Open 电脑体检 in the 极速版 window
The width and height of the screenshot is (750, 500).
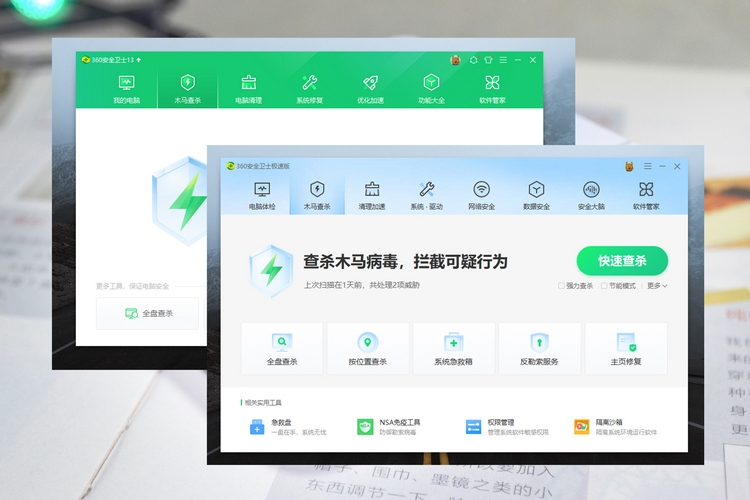pyautogui.click(x=262, y=196)
